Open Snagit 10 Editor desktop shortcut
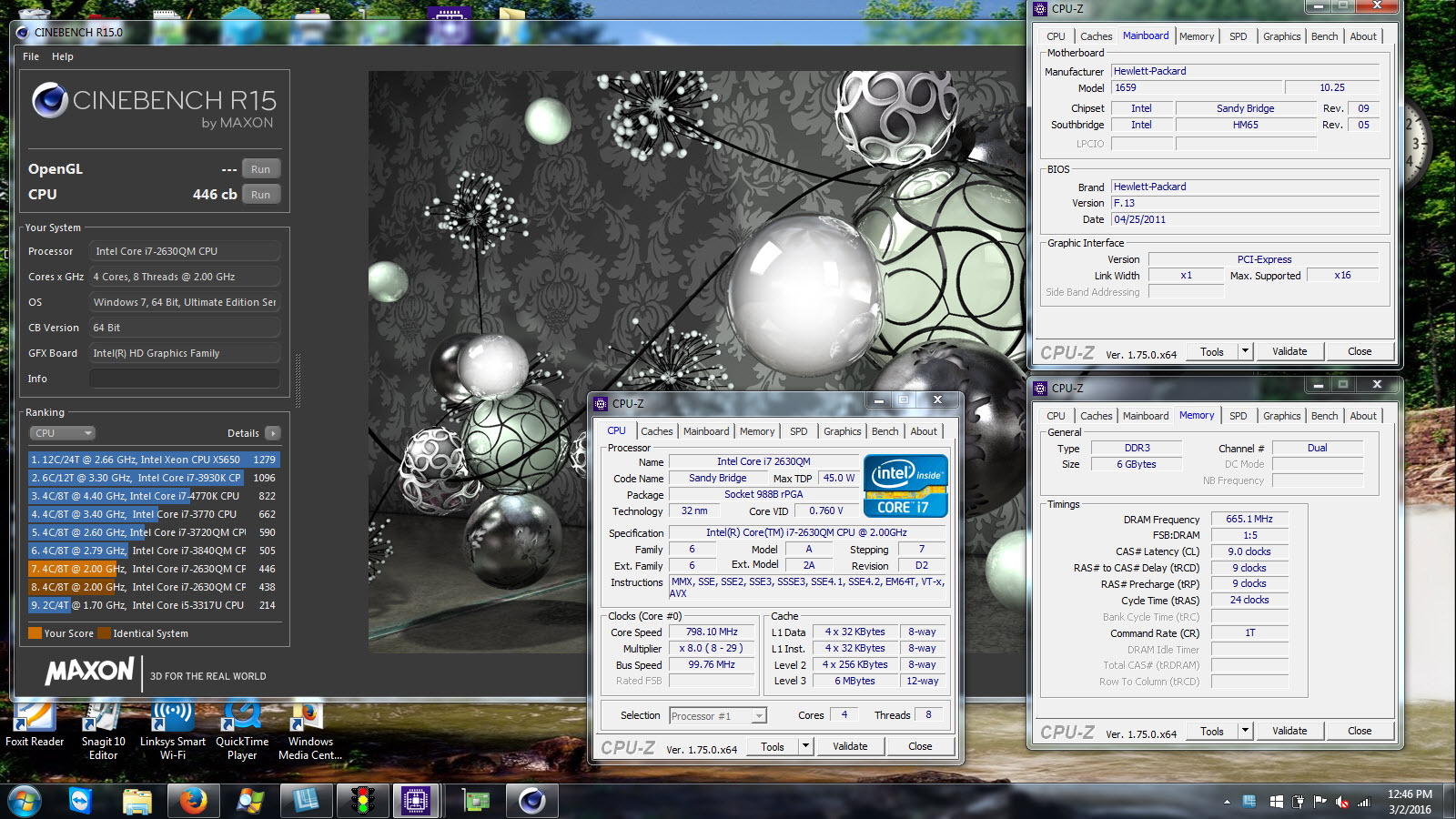Viewport: 1456px width, 819px height. pos(103,732)
